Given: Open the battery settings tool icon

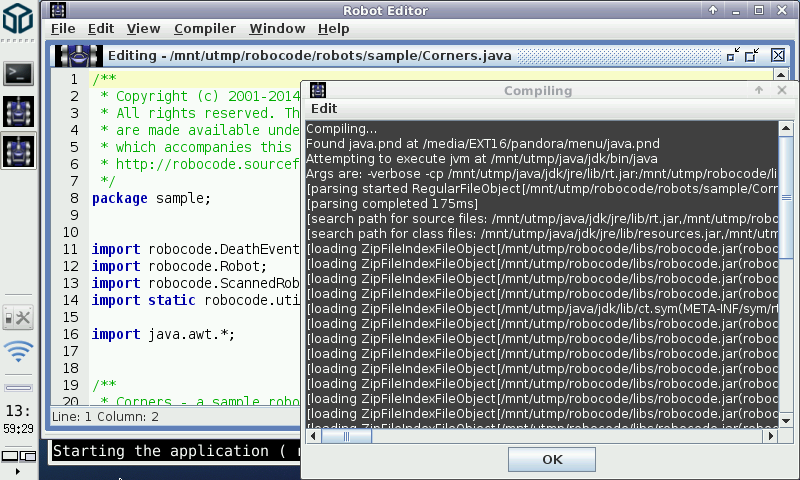Looking at the screenshot, I should (x=18, y=318).
